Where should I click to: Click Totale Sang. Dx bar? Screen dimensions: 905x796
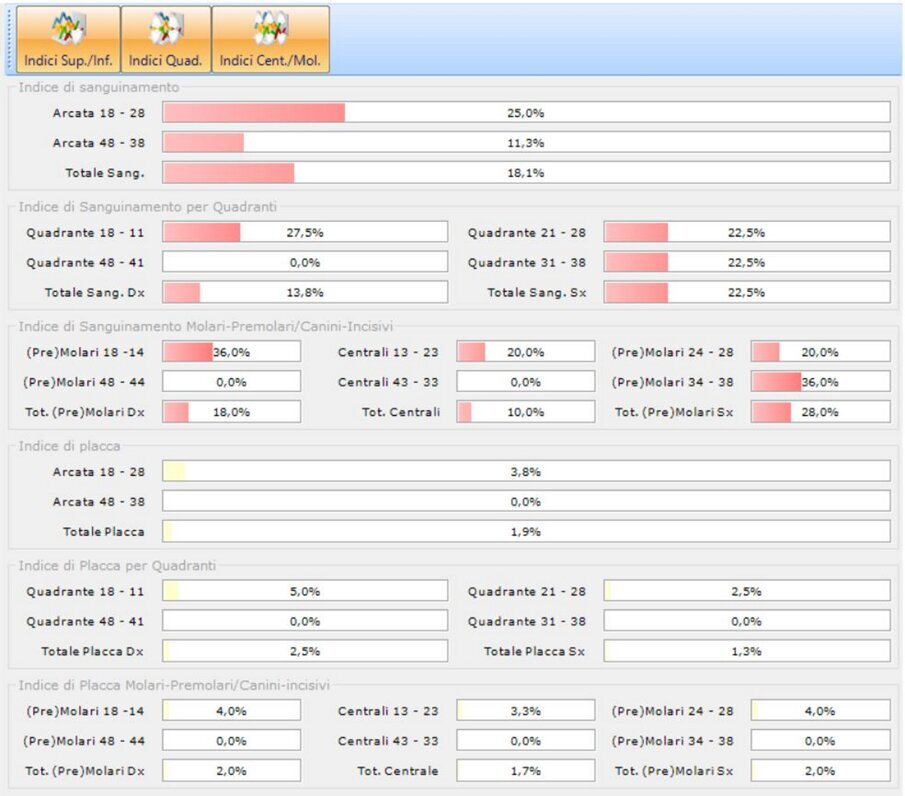305,292
